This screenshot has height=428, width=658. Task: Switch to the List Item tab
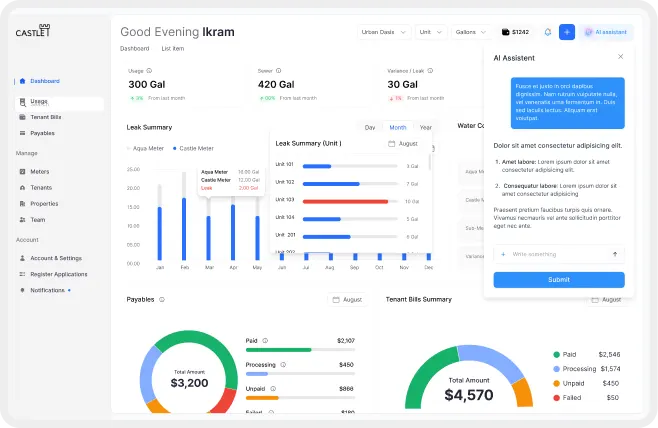pos(173,48)
